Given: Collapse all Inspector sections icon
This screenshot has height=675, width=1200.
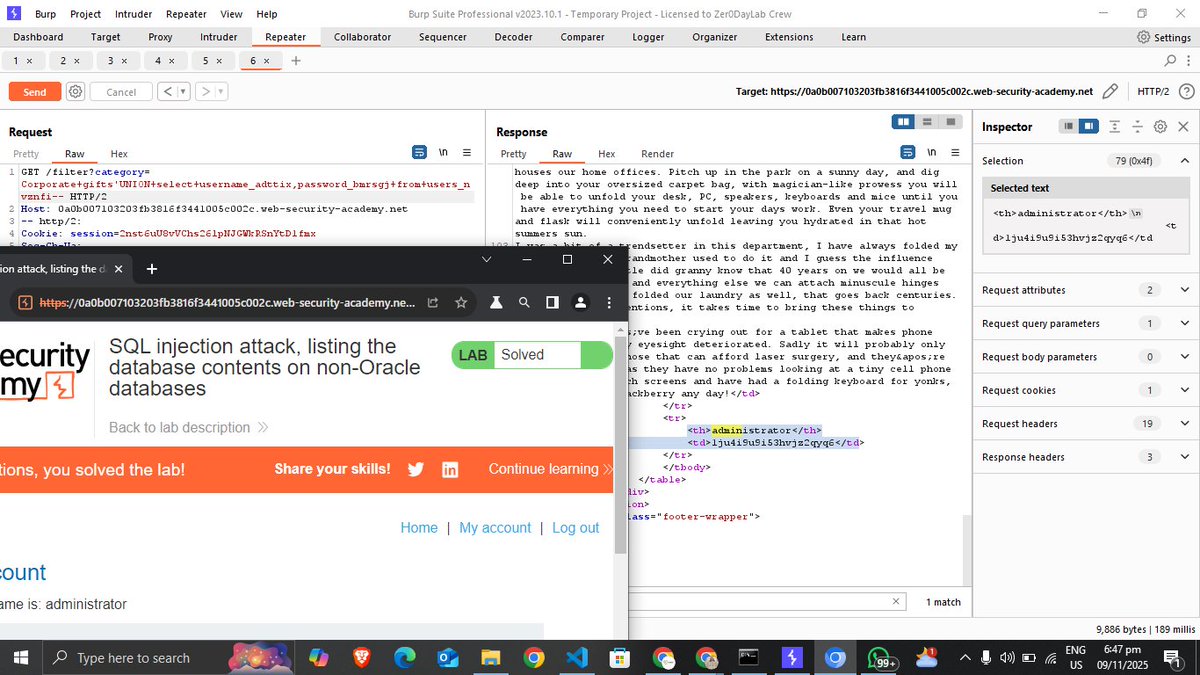Looking at the screenshot, I should 1137,127.
